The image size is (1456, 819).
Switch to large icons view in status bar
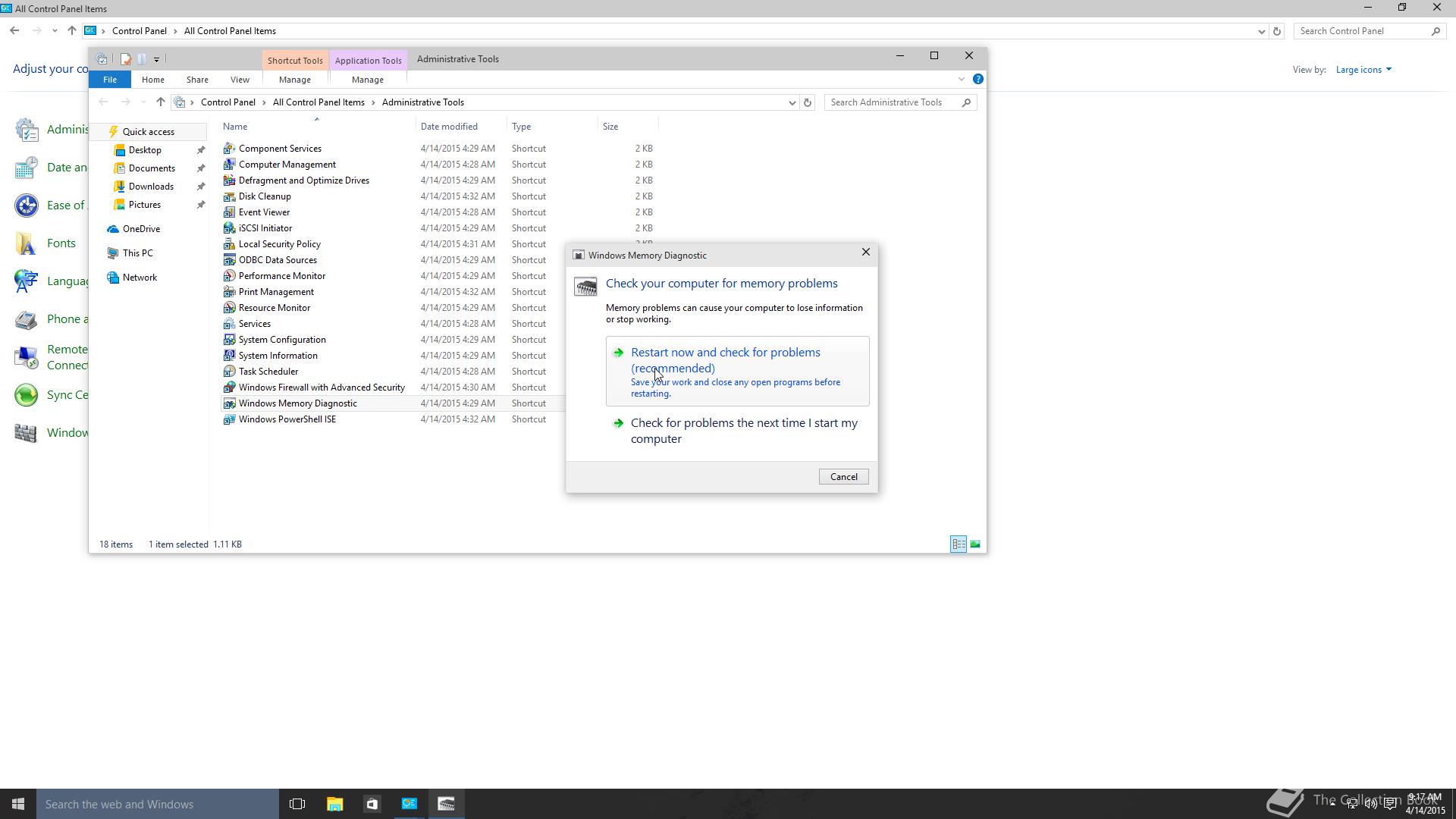(975, 544)
